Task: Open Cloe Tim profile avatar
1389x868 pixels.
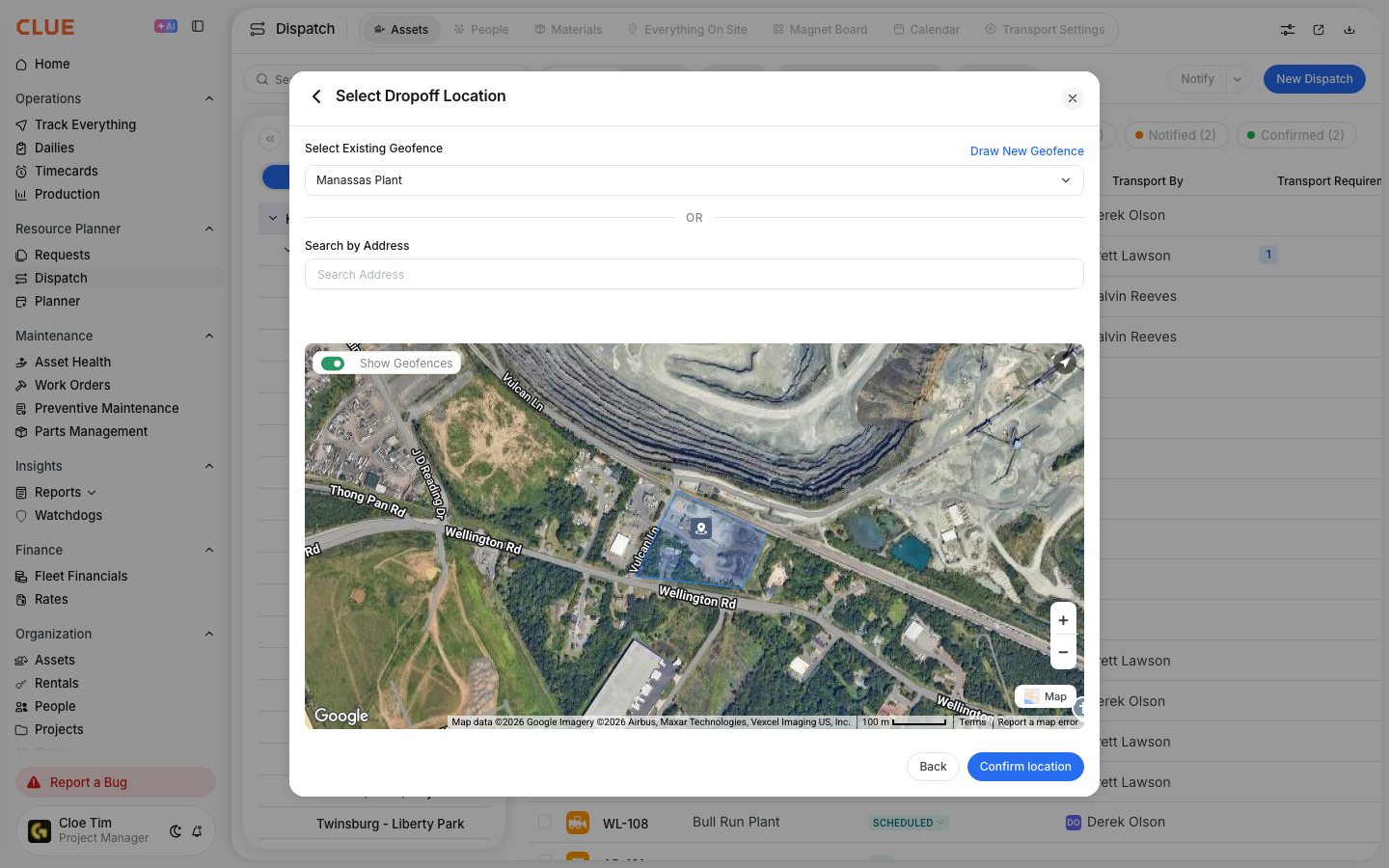Action: tap(40, 830)
